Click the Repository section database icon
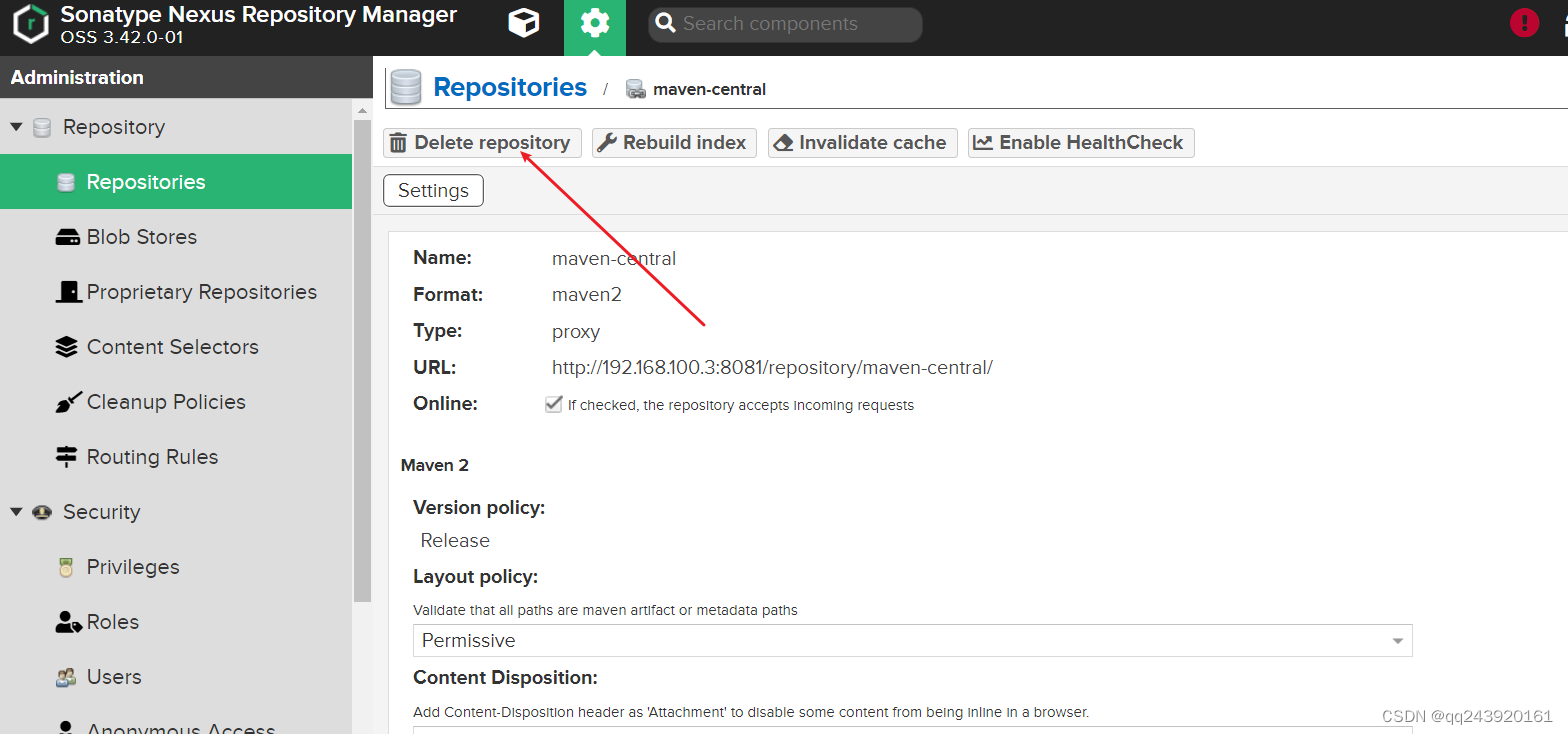The height and width of the screenshot is (734, 1568). coord(42,127)
